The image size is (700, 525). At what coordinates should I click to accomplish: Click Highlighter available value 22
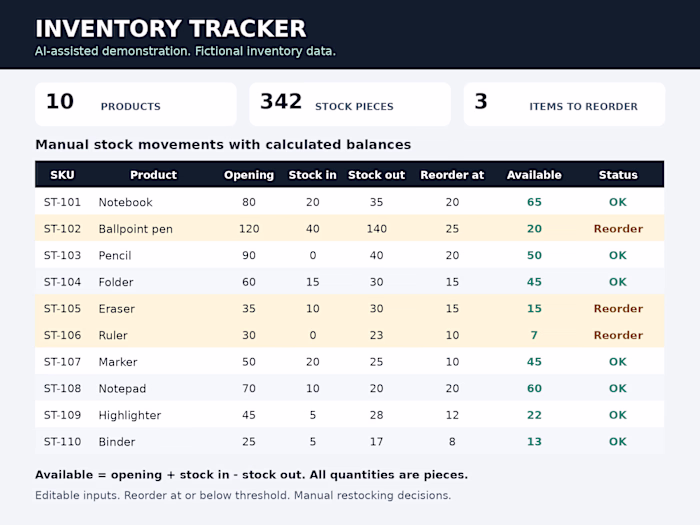(534, 415)
